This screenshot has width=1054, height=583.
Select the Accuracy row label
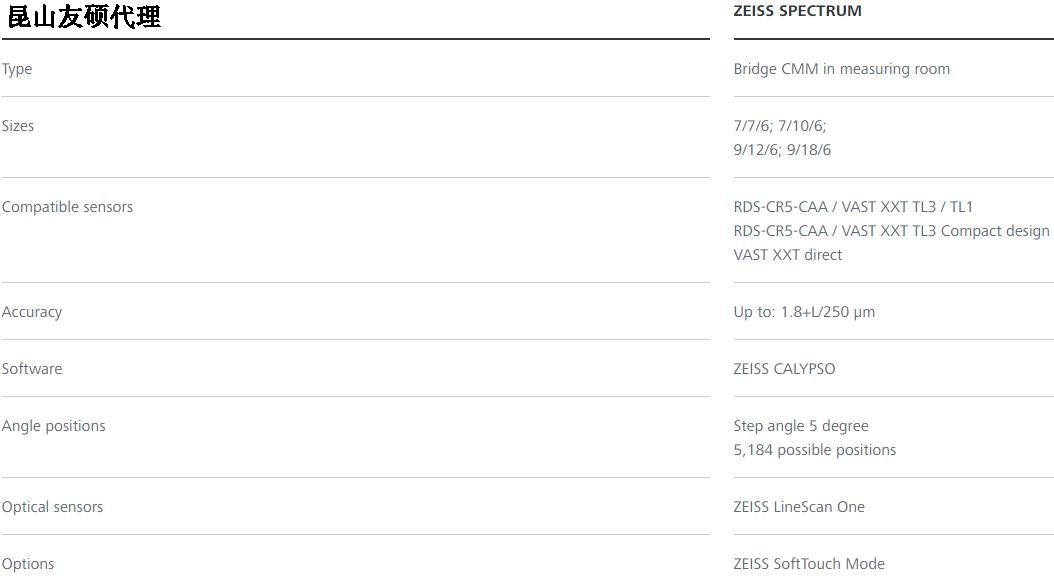(32, 312)
